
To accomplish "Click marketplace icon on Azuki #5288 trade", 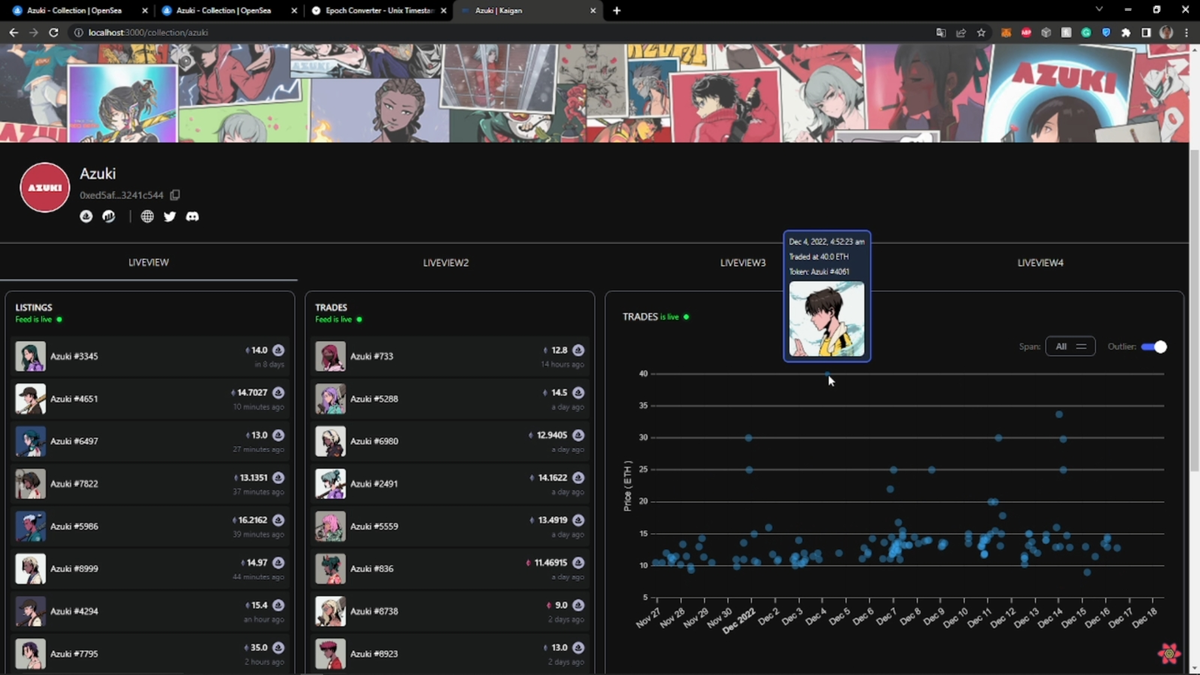I will click(578, 393).
